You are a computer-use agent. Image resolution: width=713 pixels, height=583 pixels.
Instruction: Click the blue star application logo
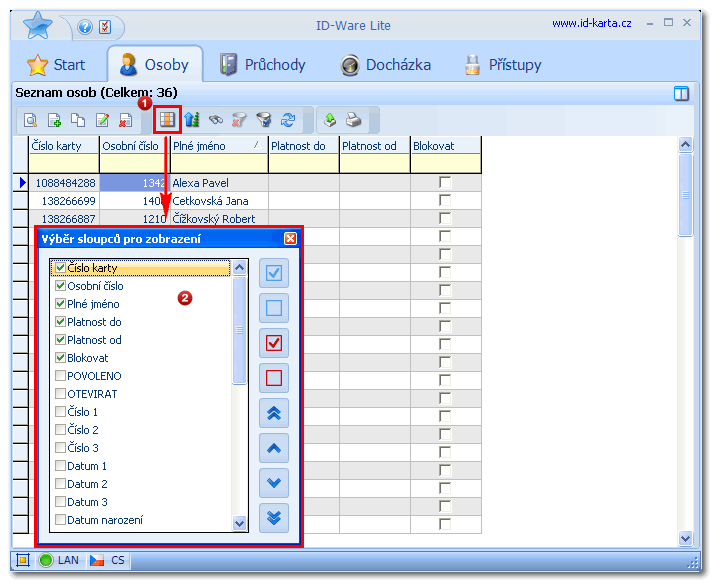38,25
